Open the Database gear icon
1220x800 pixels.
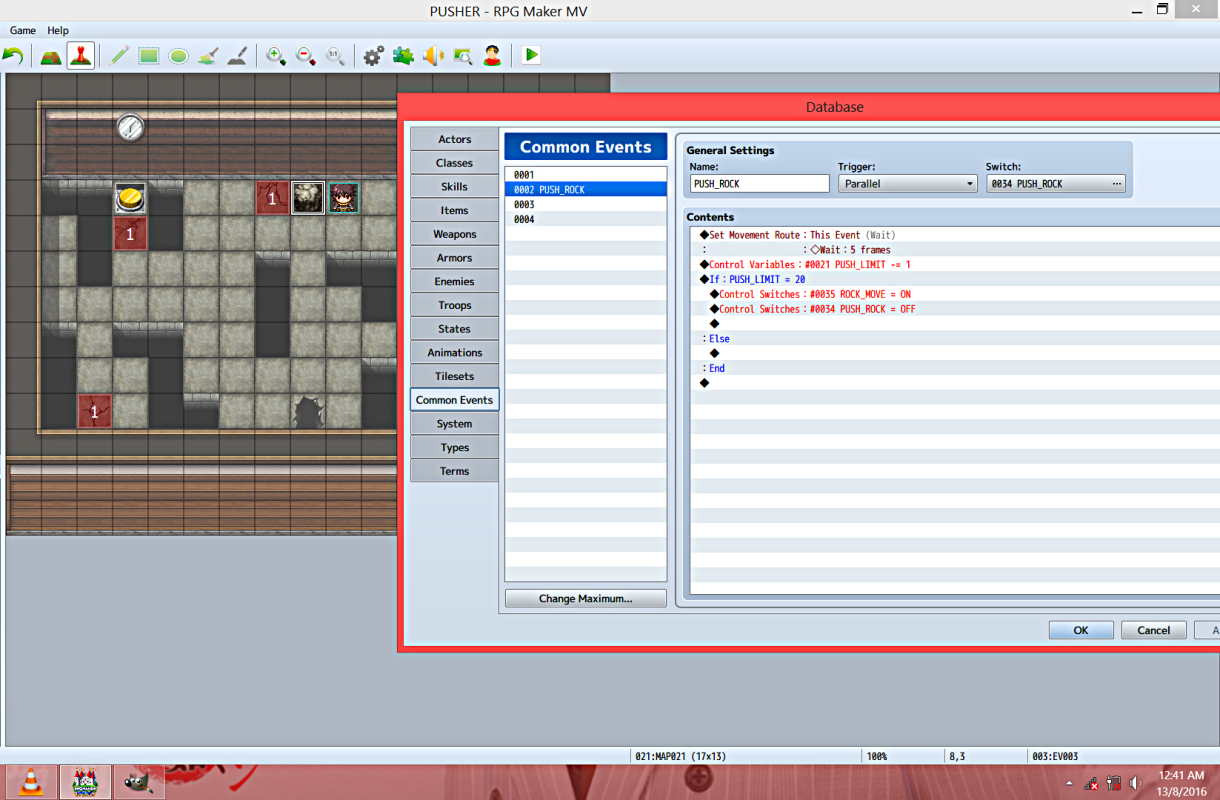tap(373, 56)
